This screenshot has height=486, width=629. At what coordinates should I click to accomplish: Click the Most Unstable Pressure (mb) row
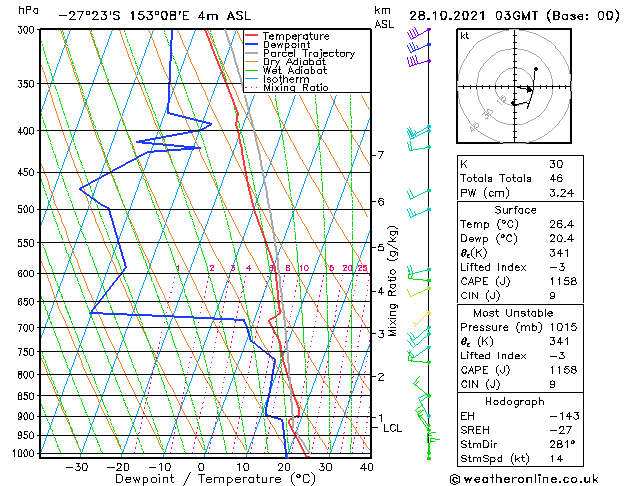point(520,327)
